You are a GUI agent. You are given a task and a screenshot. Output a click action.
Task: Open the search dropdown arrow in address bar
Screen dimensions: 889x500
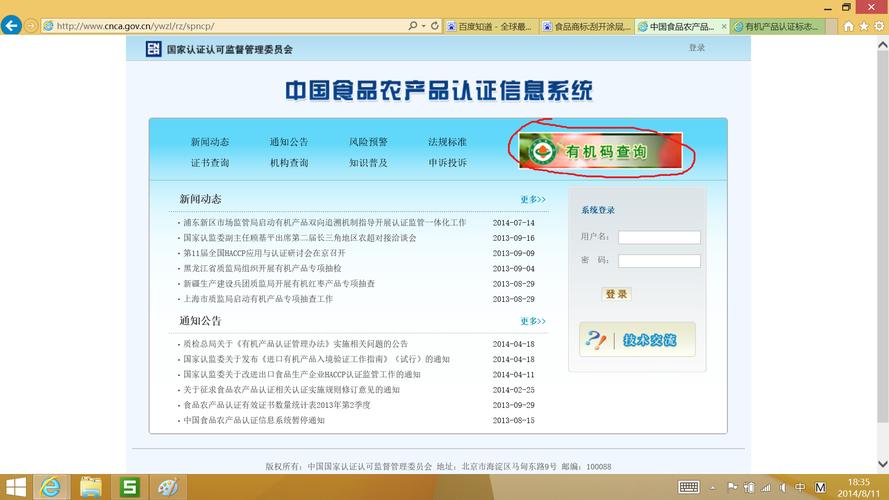(x=423, y=26)
